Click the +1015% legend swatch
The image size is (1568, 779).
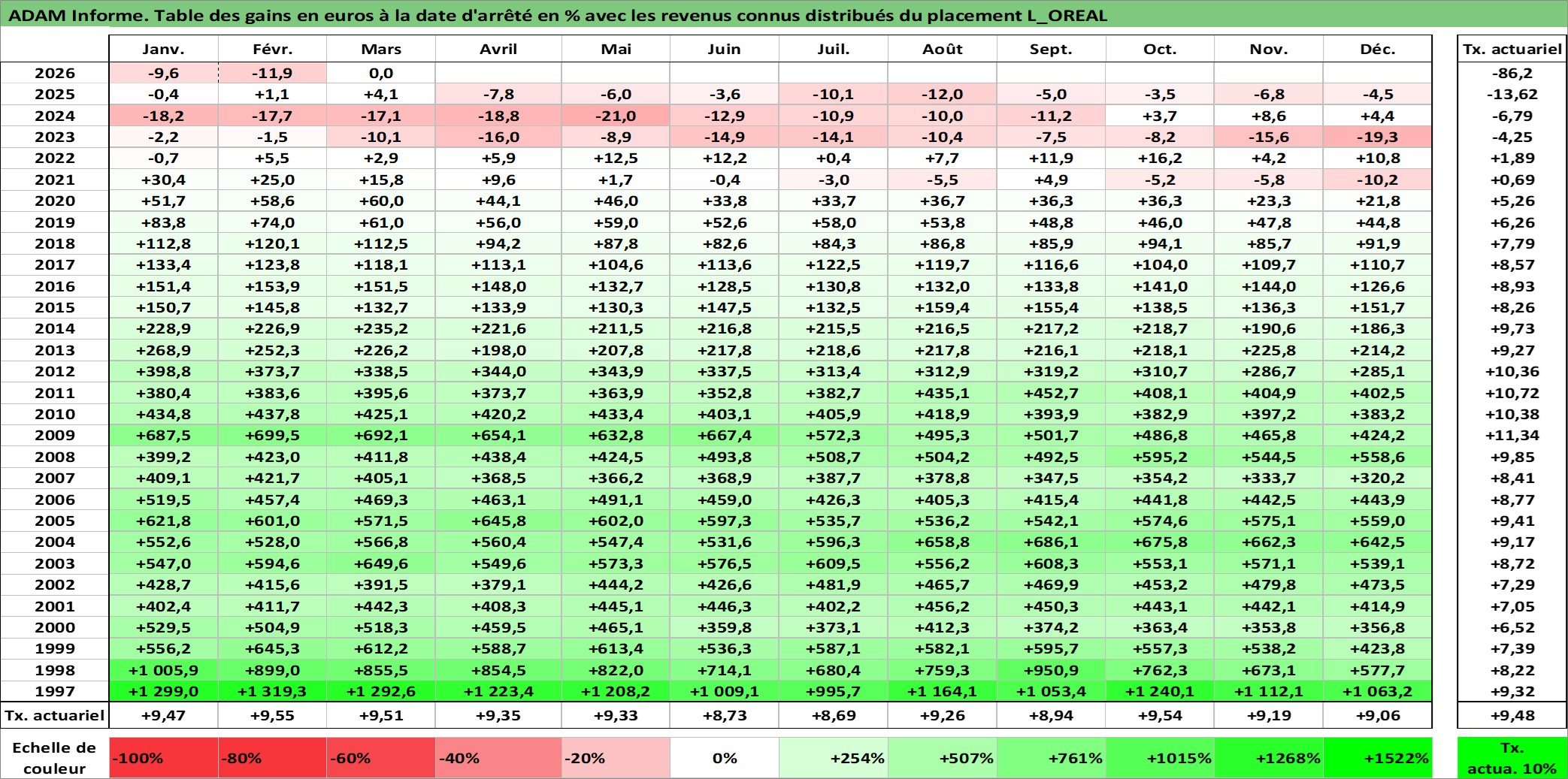point(1160,757)
